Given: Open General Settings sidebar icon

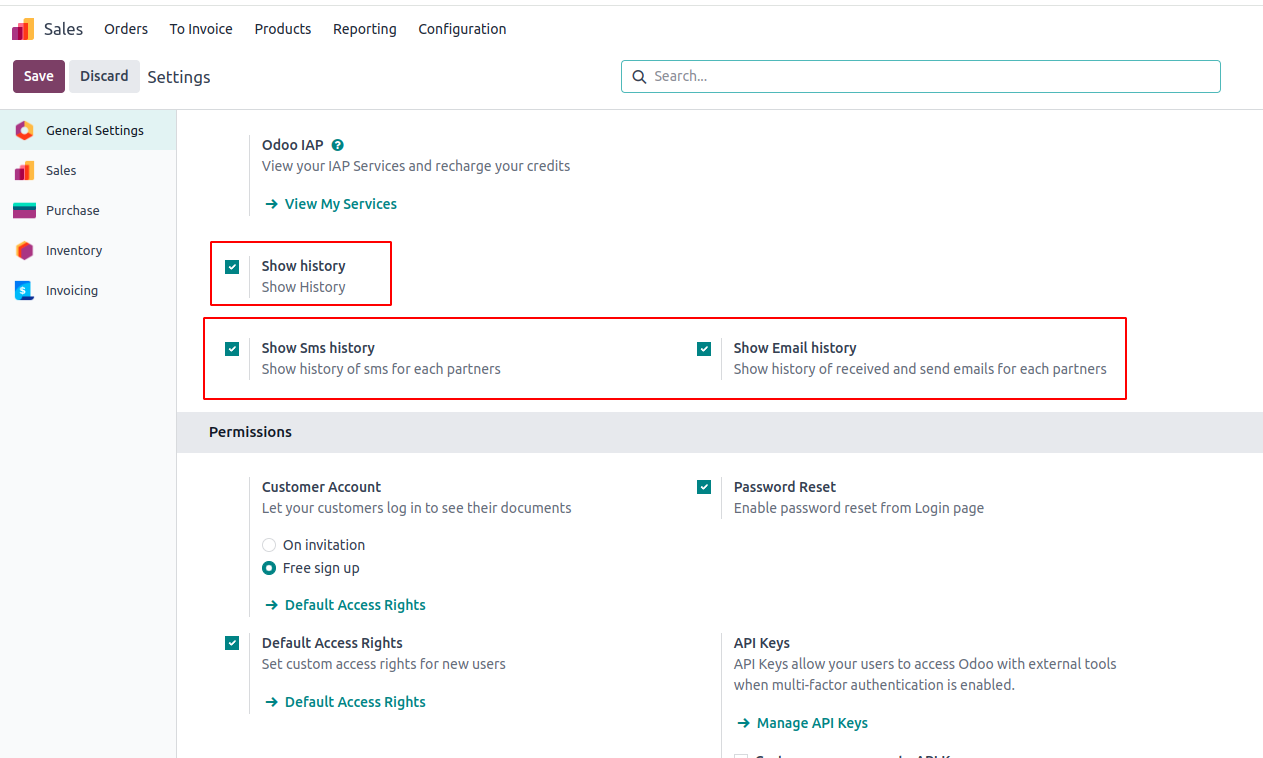Looking at the screenshot, I should (25, 131).
